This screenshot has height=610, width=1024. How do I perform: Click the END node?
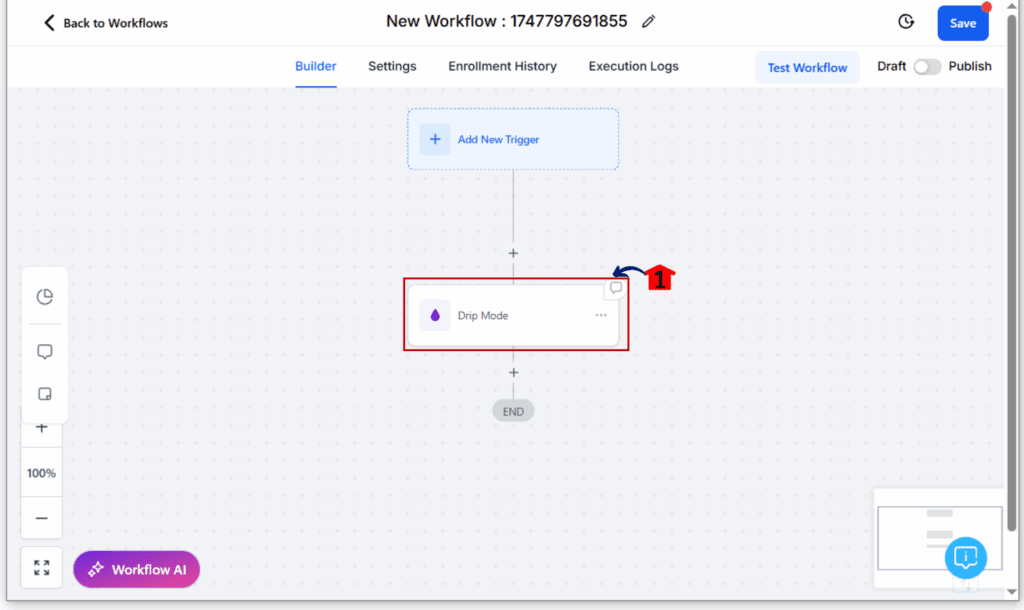[x=513, y=411]
